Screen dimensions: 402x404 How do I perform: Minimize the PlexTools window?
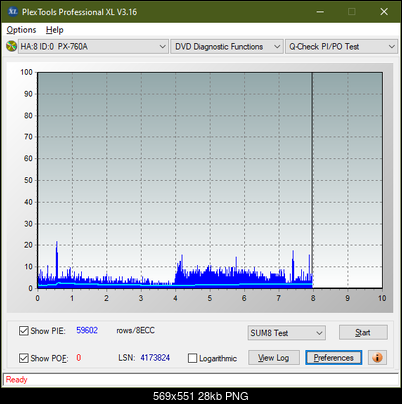coord(320,12)
